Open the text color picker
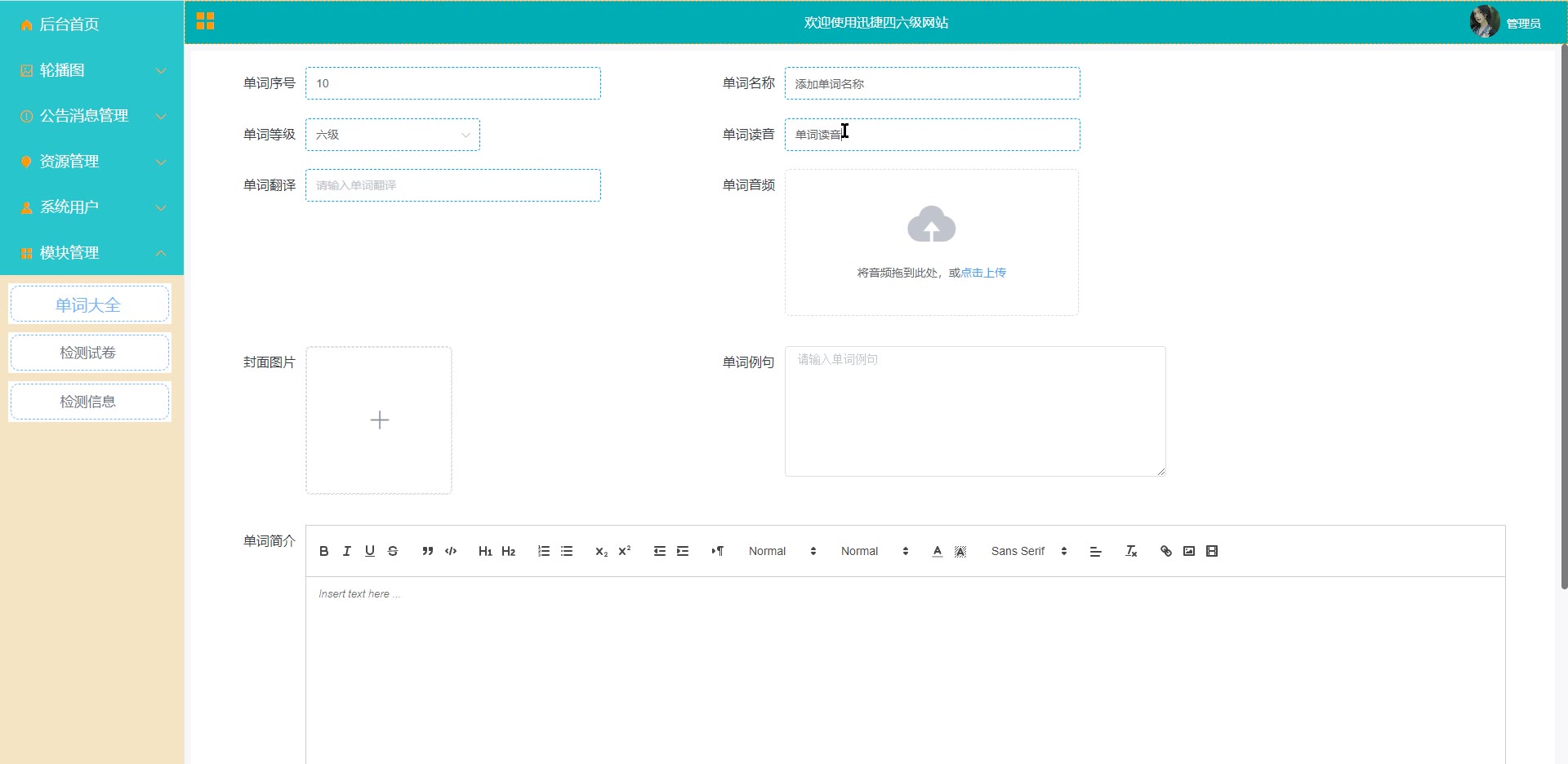The width and height of the screenshot is (1568, 764). (938, 551)
